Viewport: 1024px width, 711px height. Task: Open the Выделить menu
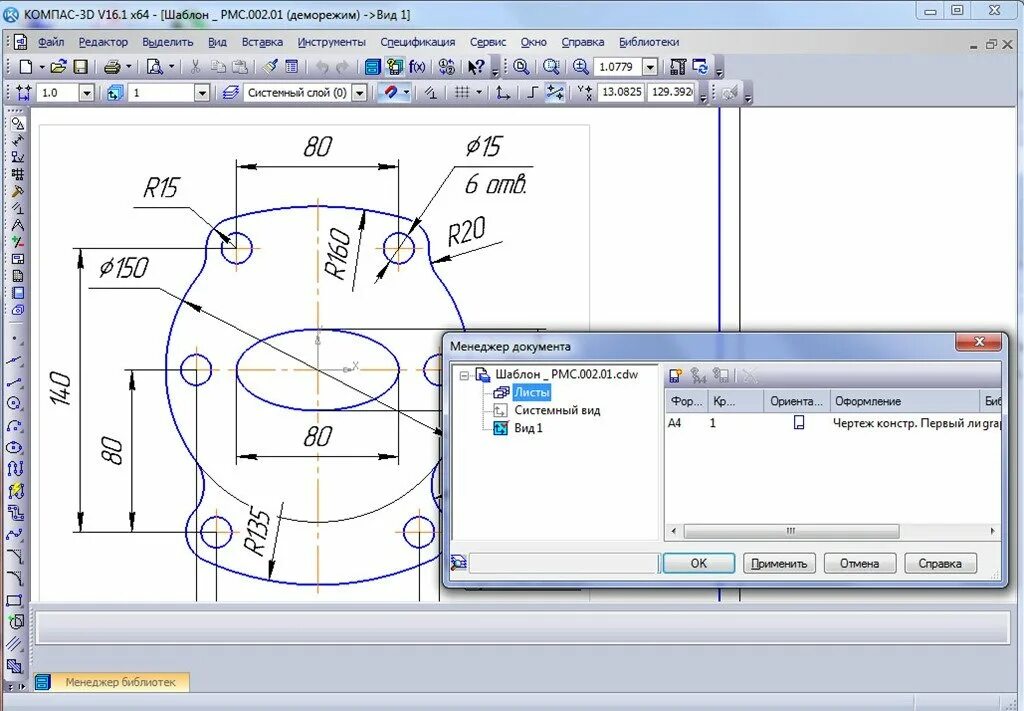(168, 42)
